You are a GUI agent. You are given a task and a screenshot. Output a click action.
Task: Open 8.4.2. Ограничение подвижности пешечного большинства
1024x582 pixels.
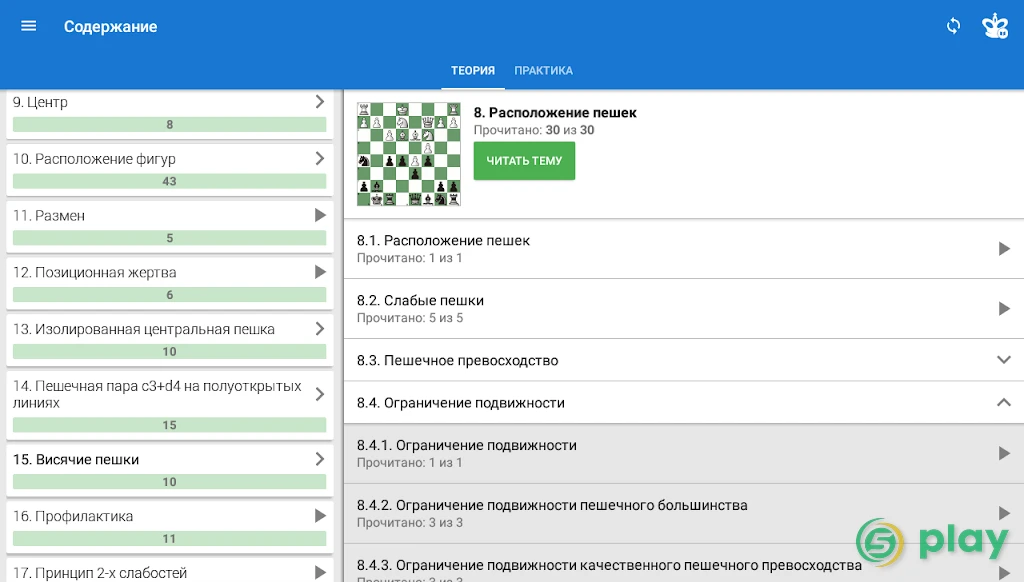(x=684, y=514)
